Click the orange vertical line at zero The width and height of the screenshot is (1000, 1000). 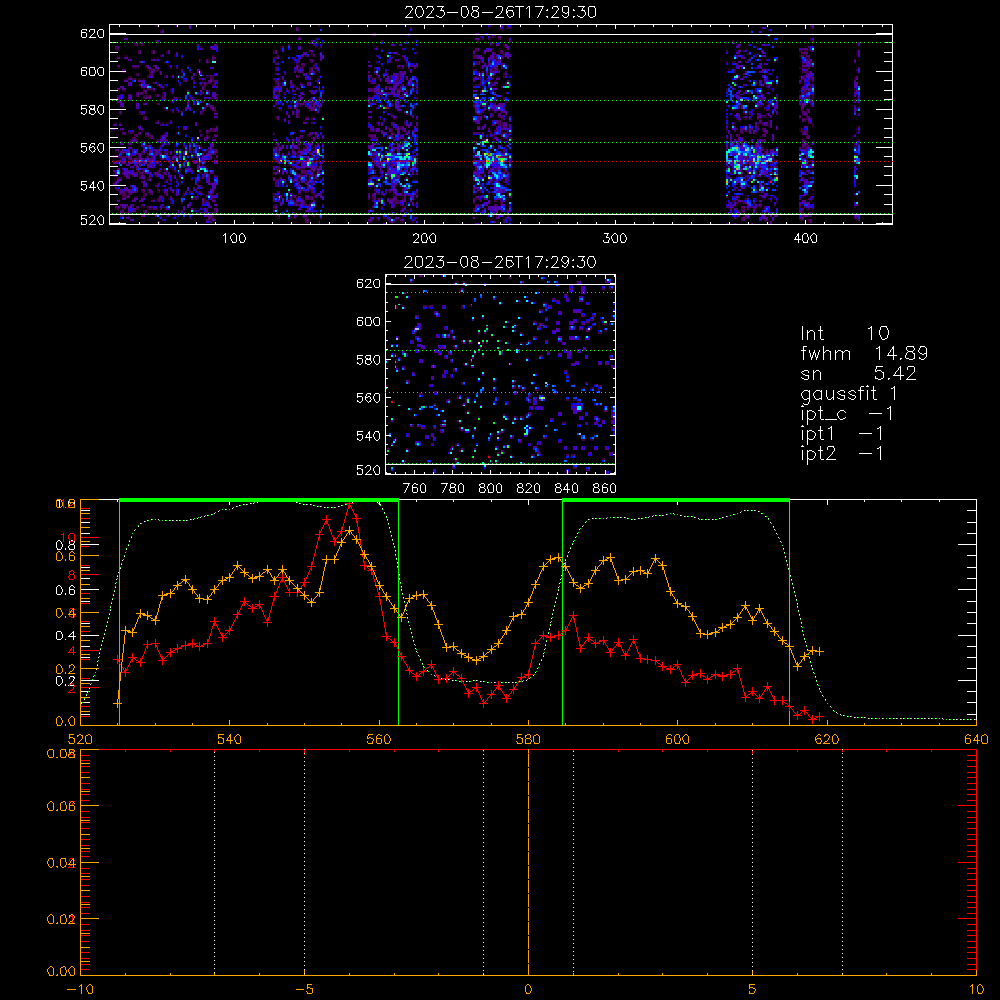pyautogui.click(x=528, y=862)
